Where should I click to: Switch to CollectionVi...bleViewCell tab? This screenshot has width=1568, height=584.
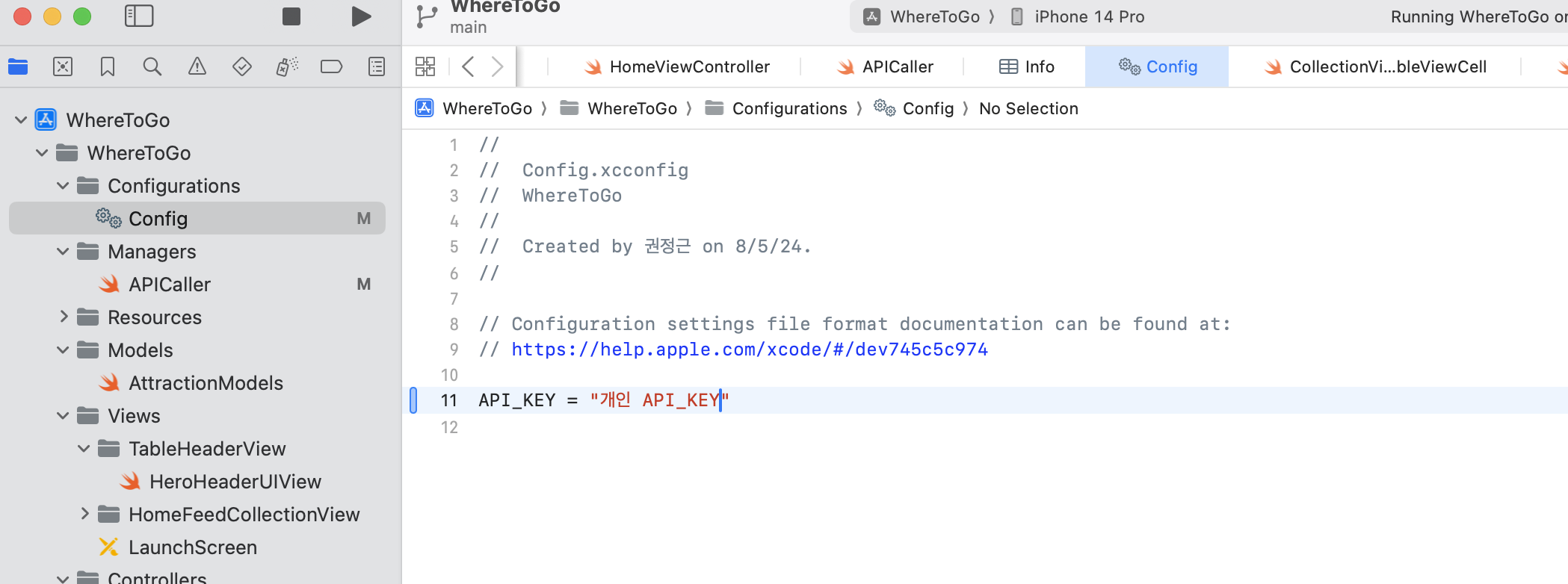(x=1375, y=66)
